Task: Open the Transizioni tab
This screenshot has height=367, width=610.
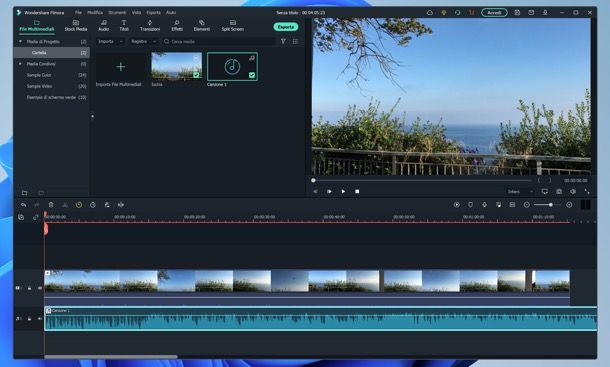Action: pos(150,26)
